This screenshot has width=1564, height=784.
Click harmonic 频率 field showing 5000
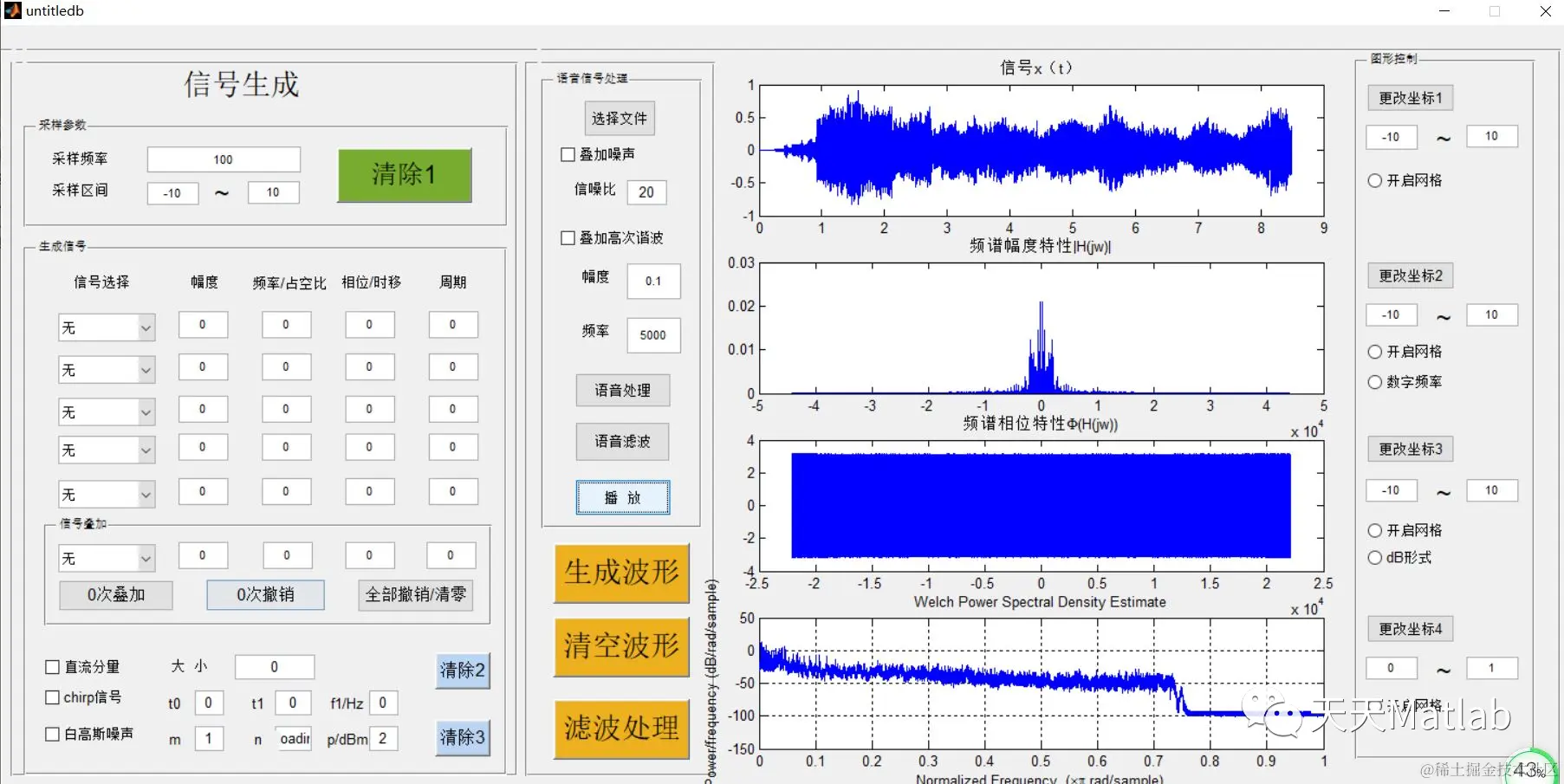pos(653,335)
